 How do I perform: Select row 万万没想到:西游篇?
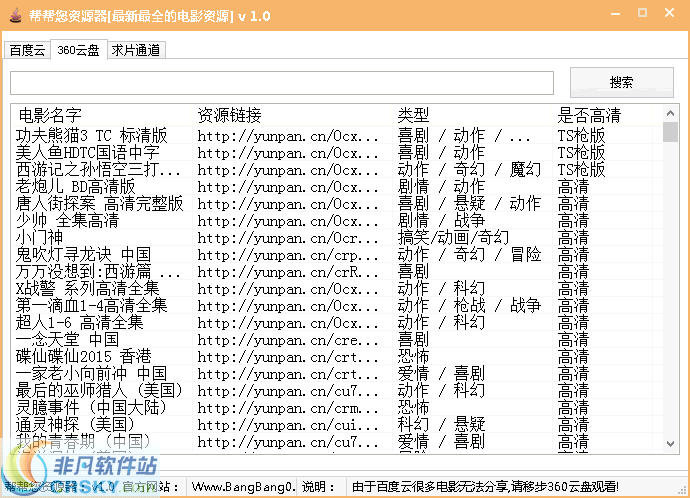click(337, 271)
